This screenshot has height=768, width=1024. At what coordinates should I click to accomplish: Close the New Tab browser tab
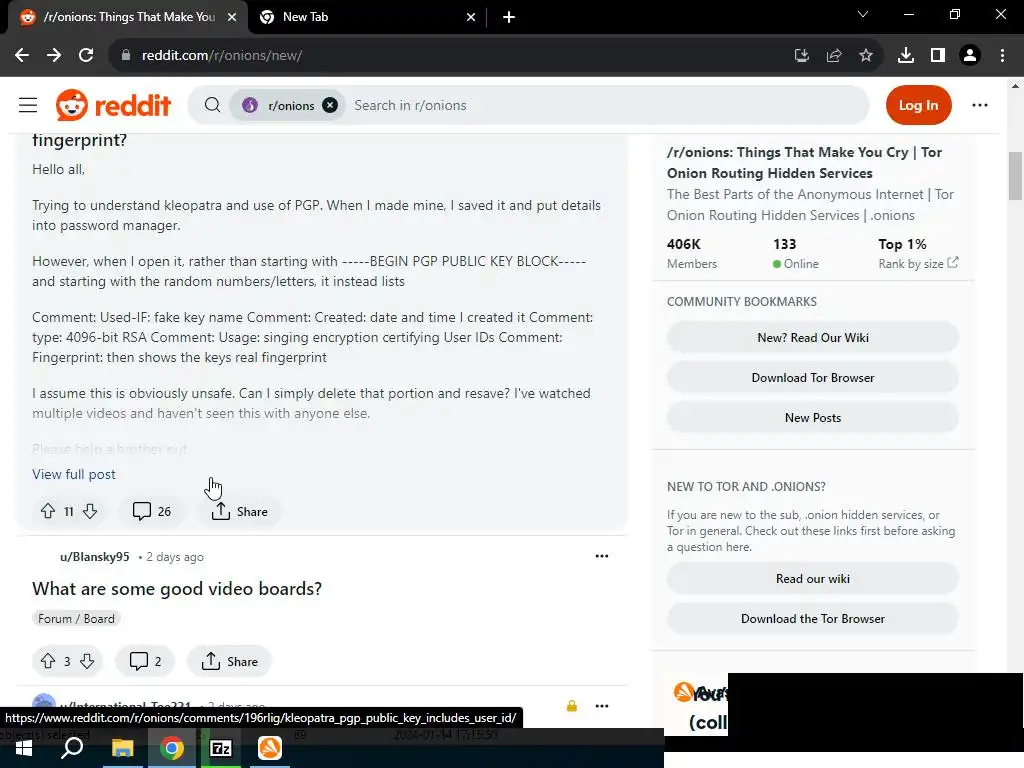[x=471, y=17]
